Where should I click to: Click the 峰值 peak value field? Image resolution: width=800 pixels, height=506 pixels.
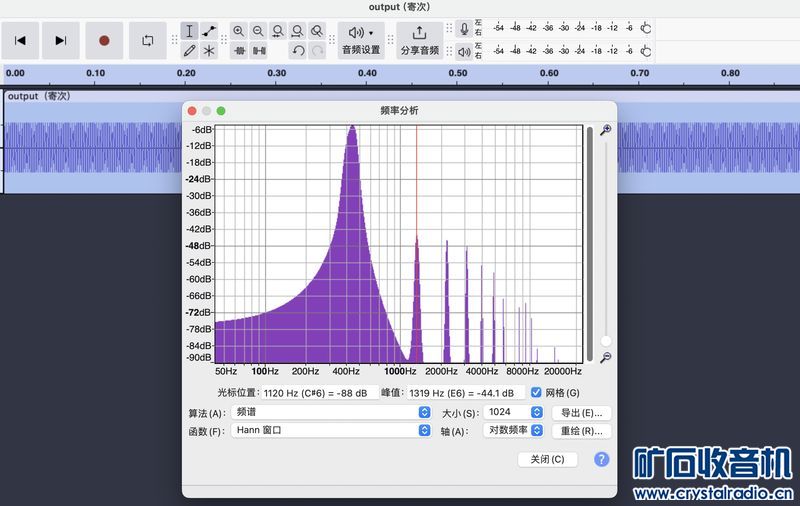pos(466,393)
